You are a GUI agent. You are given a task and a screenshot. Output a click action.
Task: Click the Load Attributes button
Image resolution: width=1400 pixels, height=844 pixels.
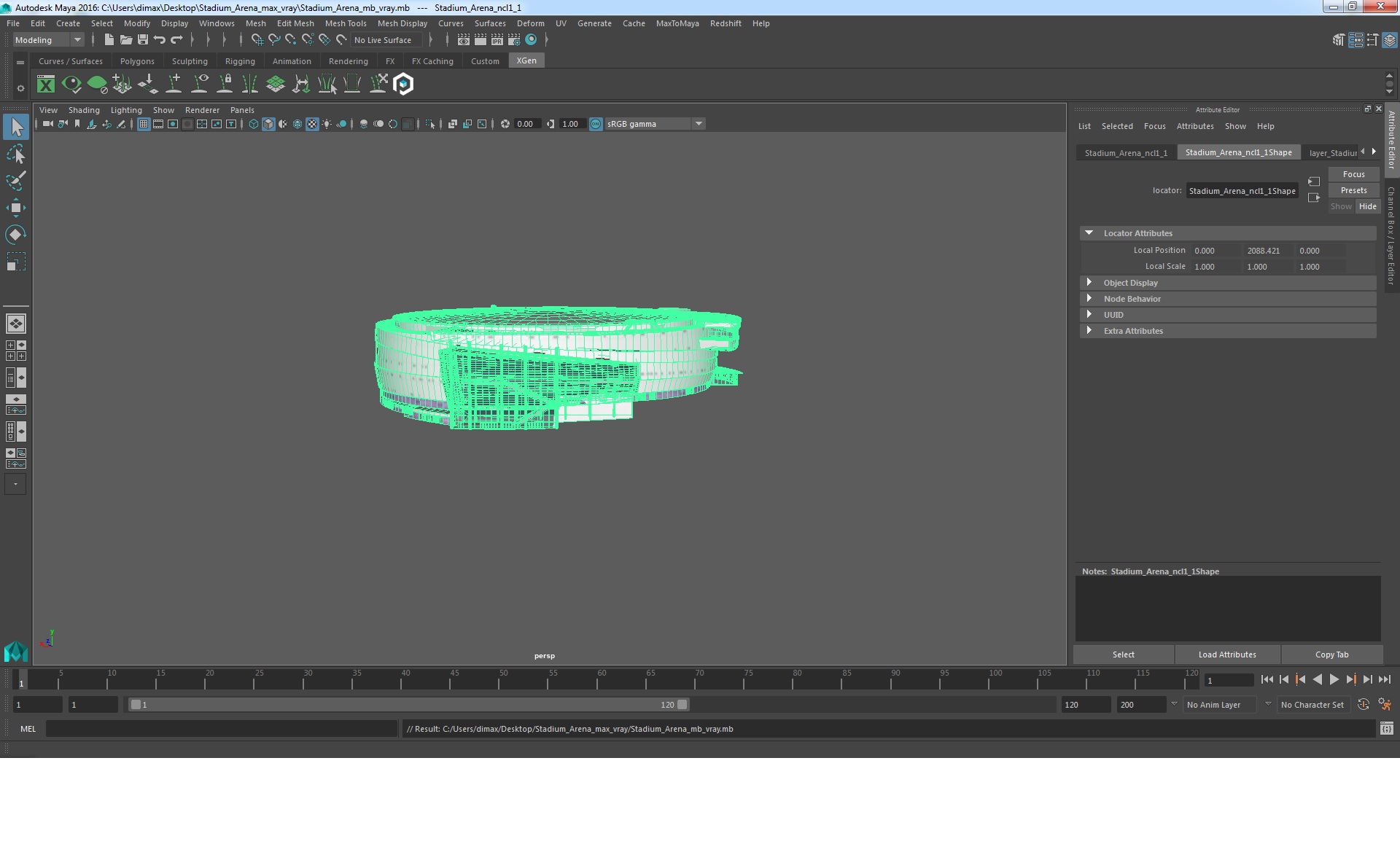pos(1227,654)
